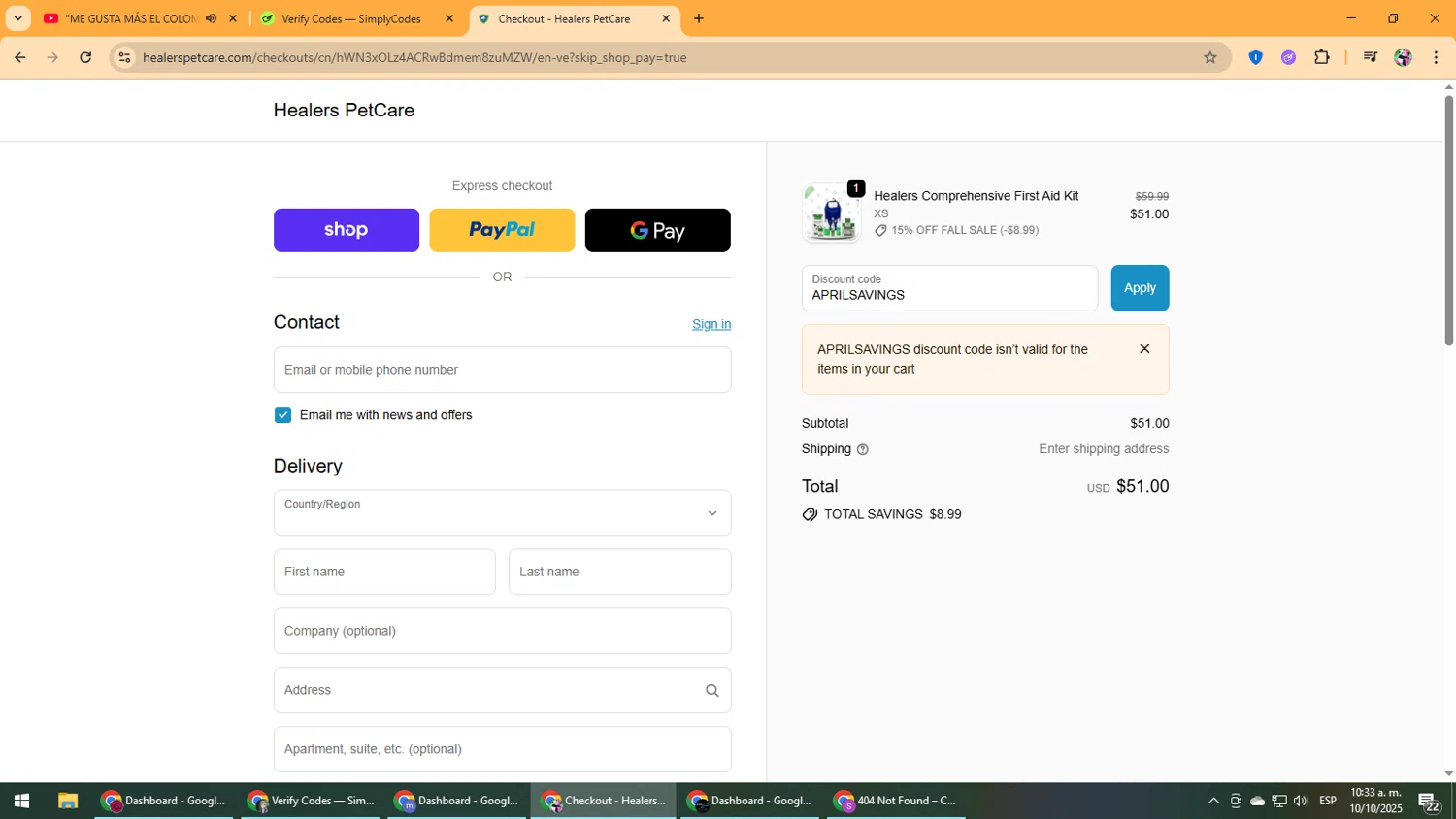The width and height of the screenshot is (1456, 819).
Task: Open the Extensions puzzle piece menu
Action: tap(1321, 57)
